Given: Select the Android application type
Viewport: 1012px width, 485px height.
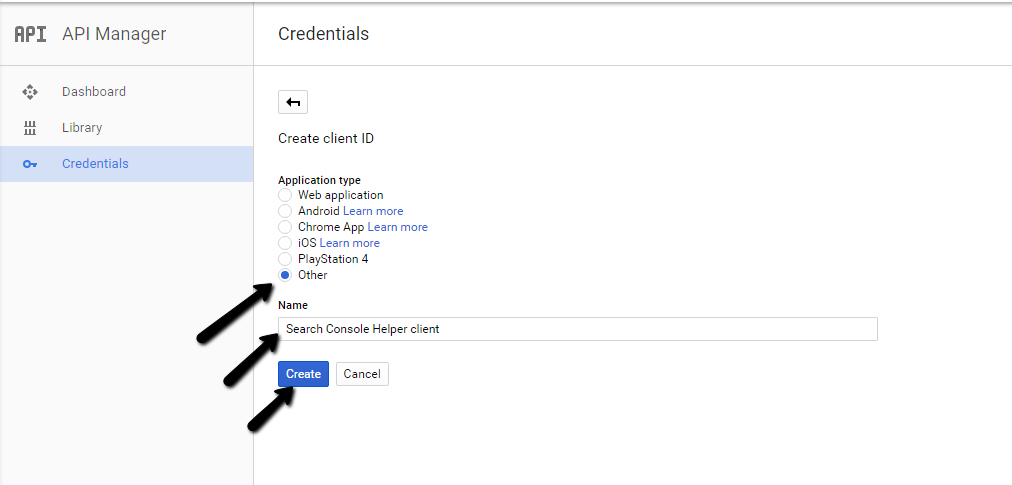Looking at the screenshot, I should pos(285,211).
